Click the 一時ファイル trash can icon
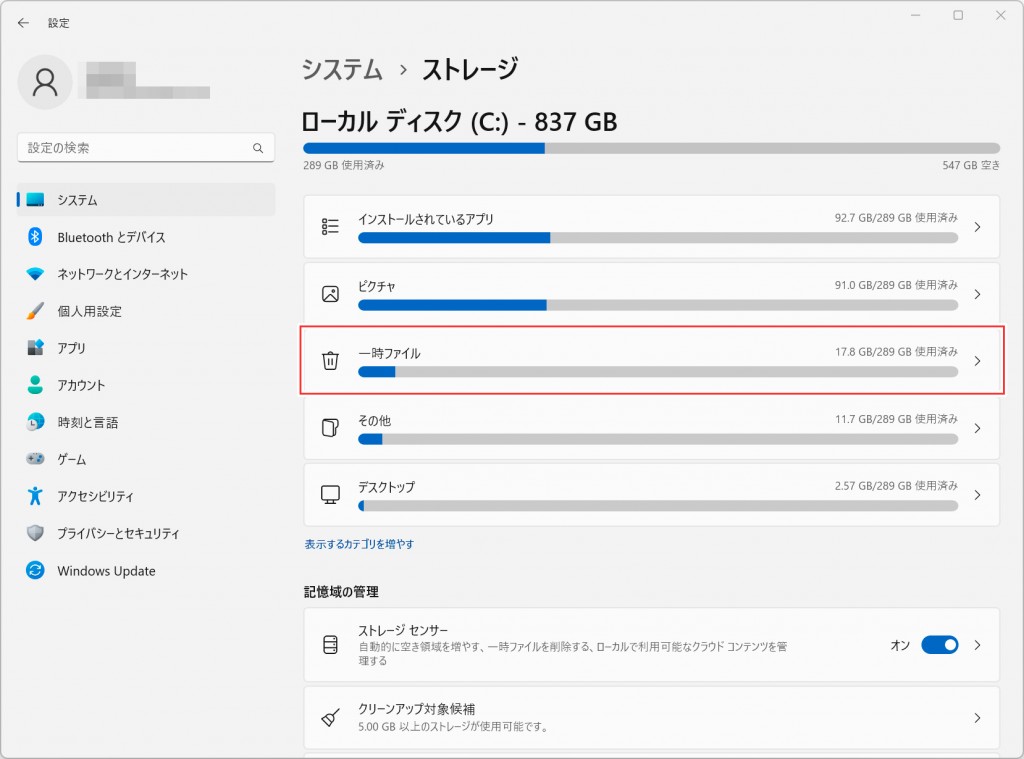Viewport: 1024px width, 759px height. click(330, 361)
